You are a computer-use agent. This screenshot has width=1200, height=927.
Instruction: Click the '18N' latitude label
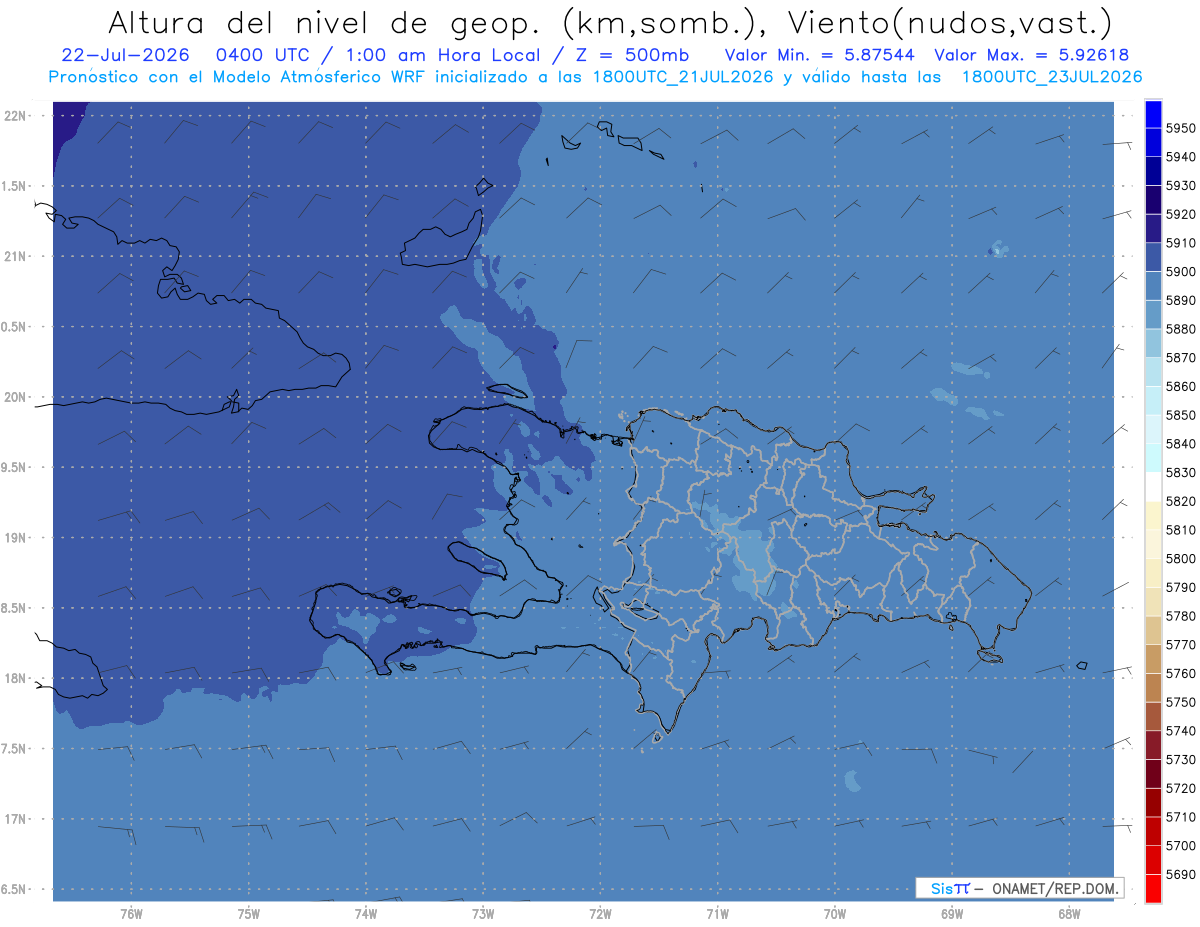(16, 678)
